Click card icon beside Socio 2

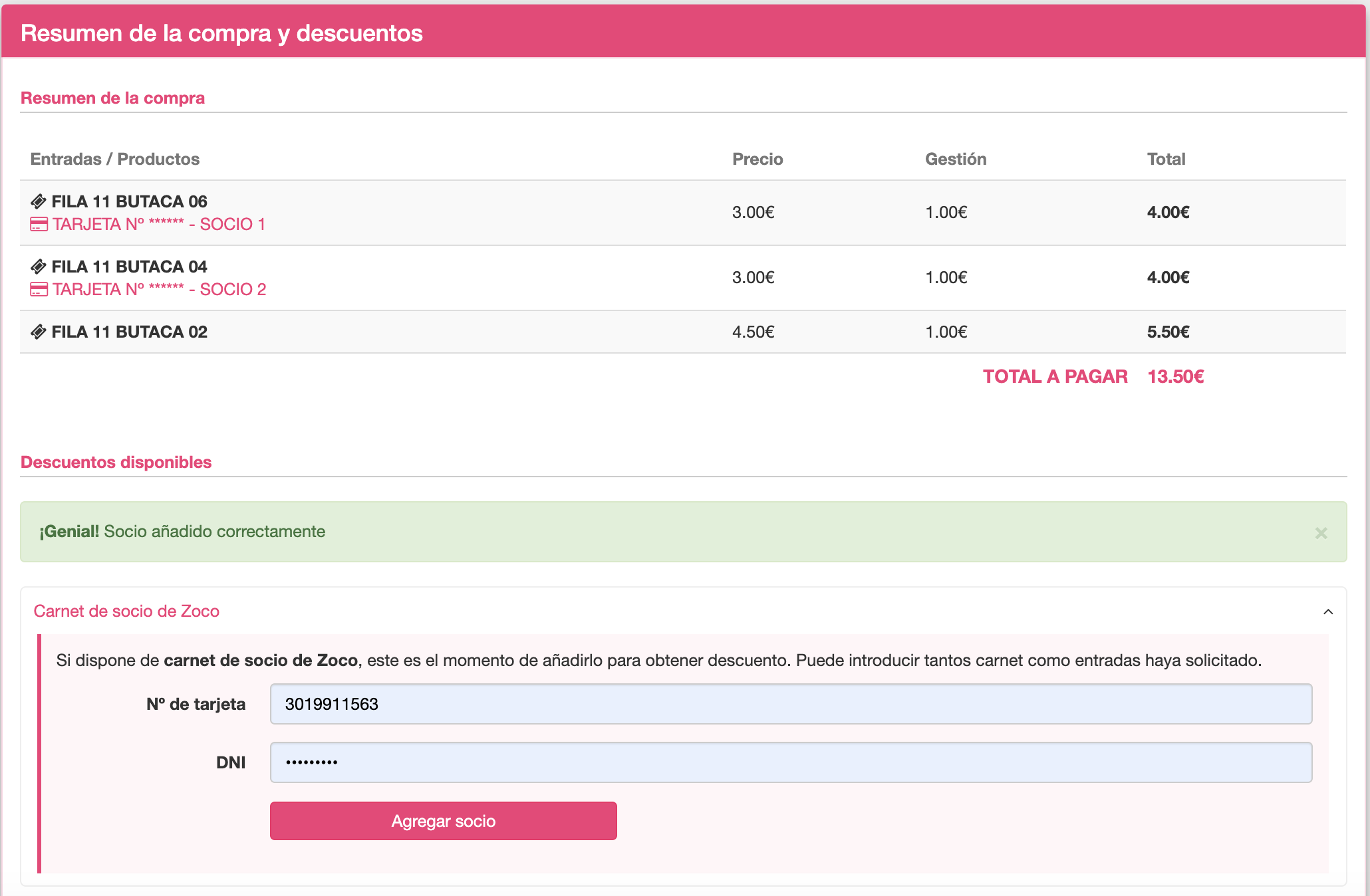39,290
